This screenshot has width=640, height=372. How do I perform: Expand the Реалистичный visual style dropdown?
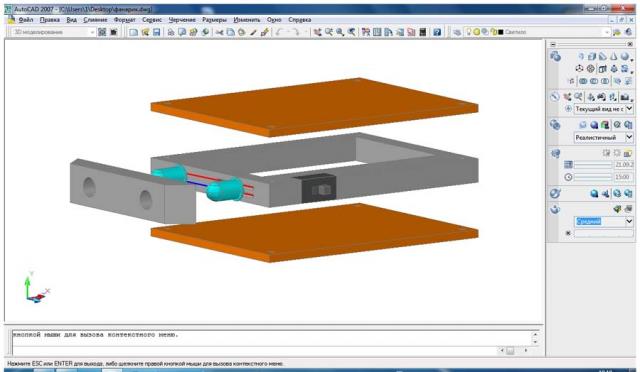(x=629, y=137)
